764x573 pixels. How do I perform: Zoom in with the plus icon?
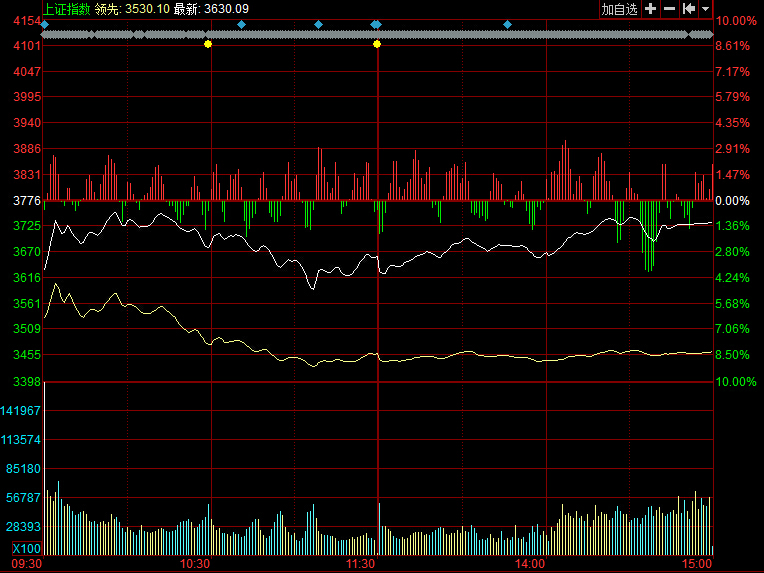(650, 9)
